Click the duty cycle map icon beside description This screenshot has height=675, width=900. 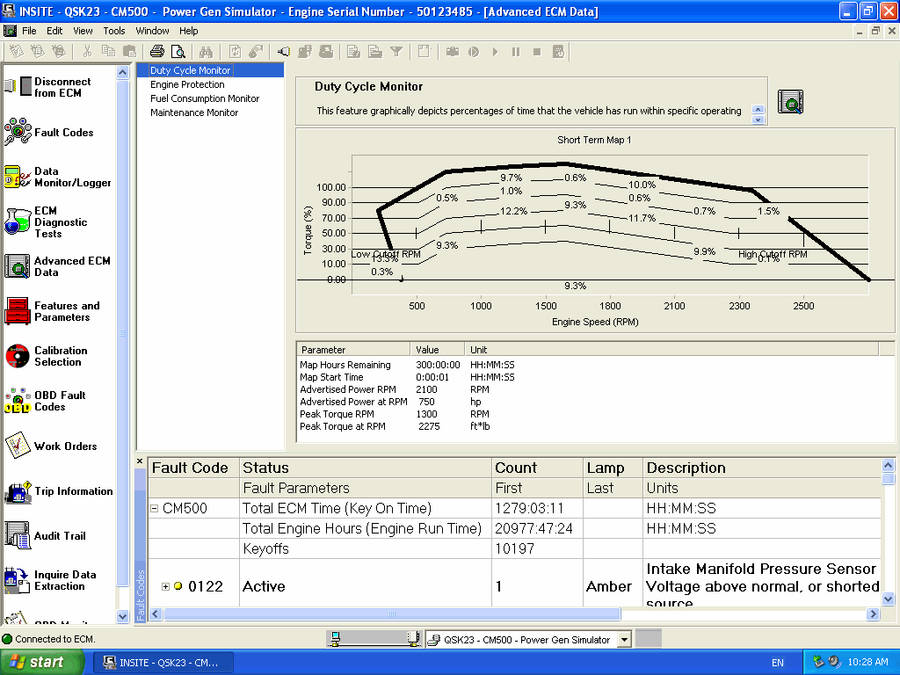790,101
